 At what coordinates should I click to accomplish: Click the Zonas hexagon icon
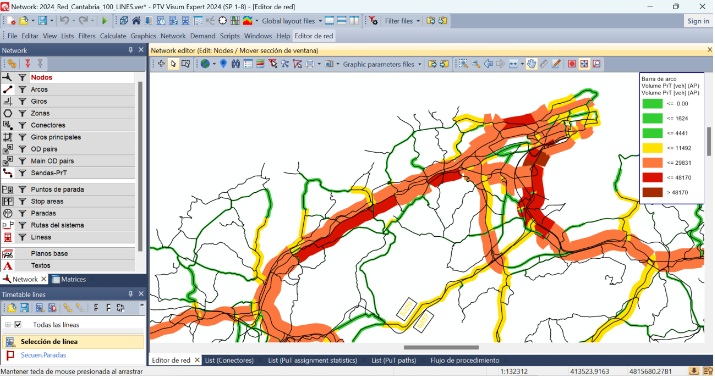click(x=7, y=113)
